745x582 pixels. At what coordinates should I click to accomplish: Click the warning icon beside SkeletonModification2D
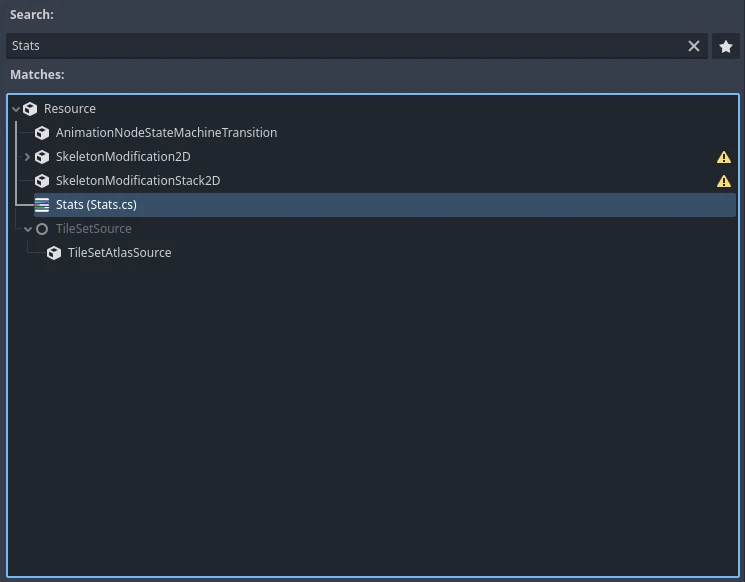(724, 157)
